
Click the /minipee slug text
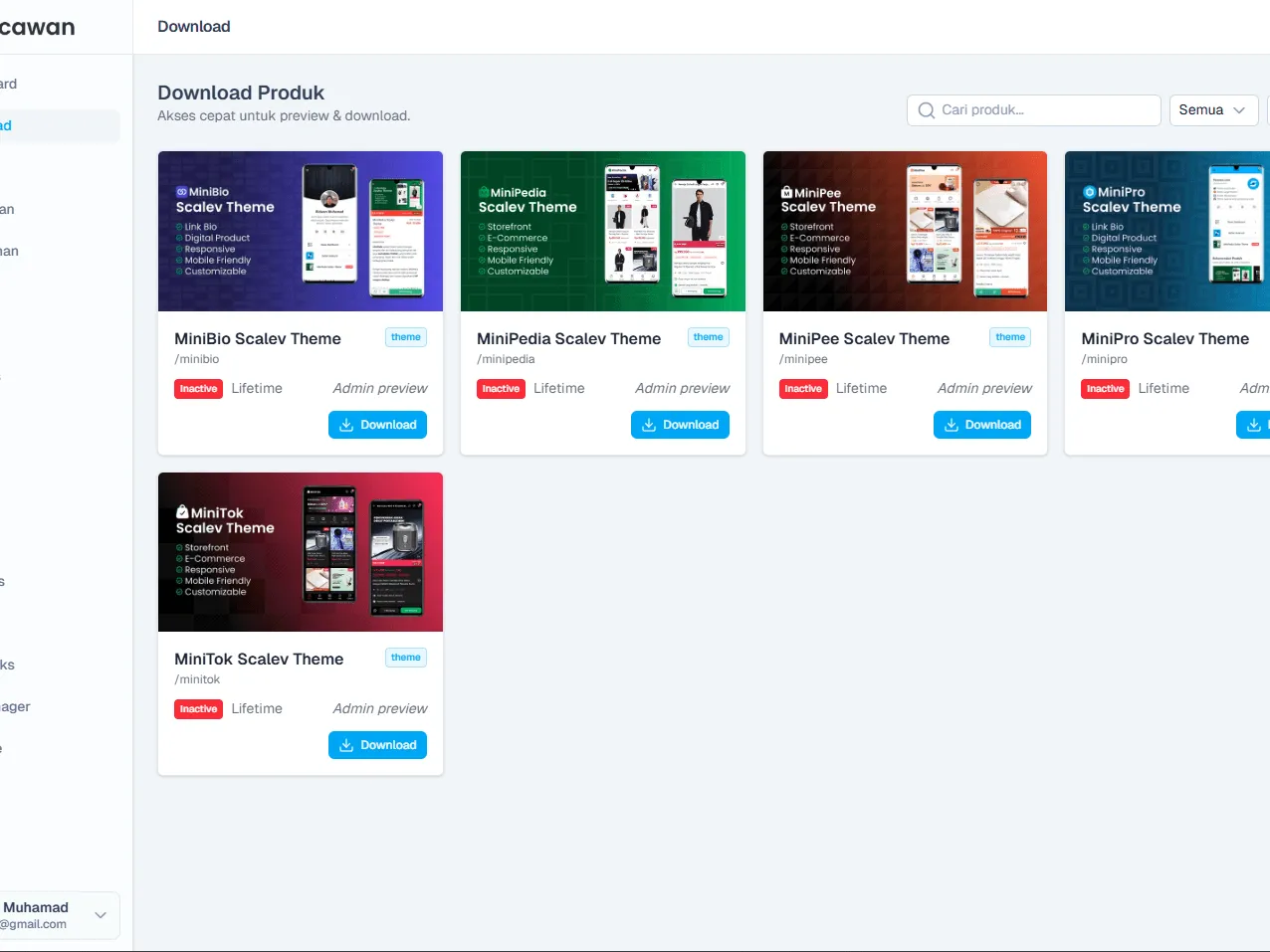tap(803, 359)
